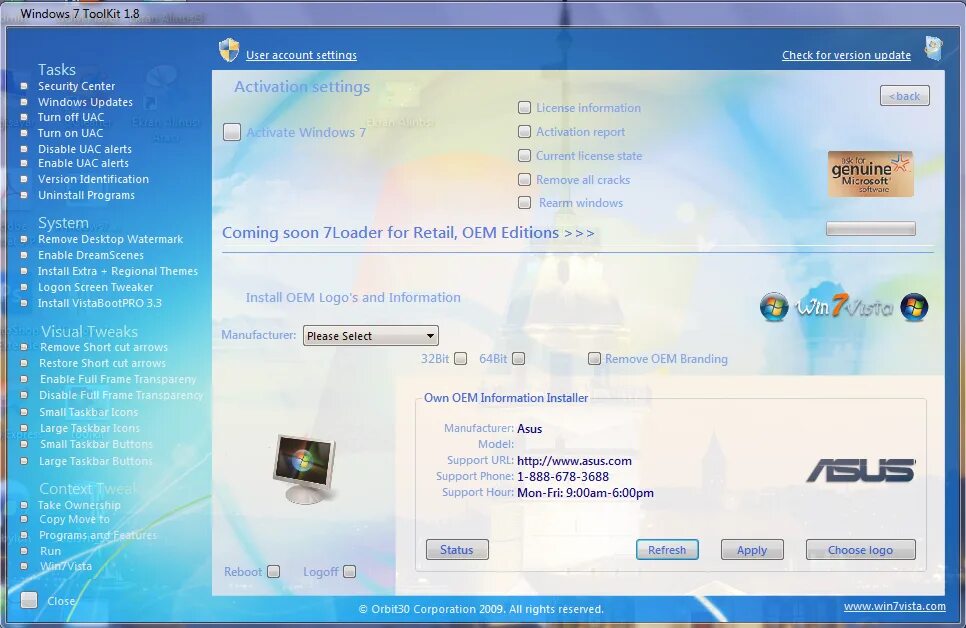
Task: Enable the Current license state checkbox
Action: 524,156
